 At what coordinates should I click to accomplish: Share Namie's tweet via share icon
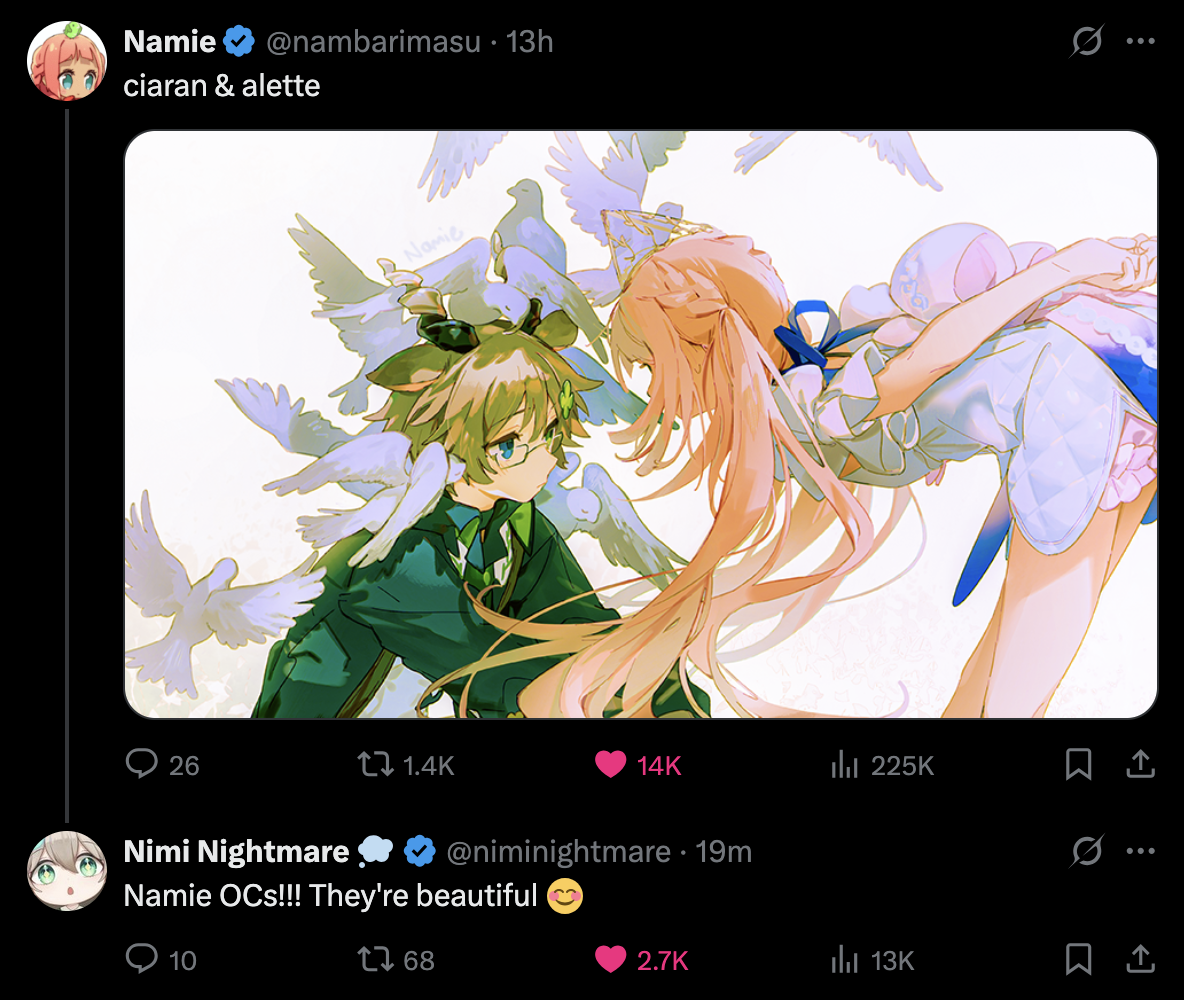point(1140,764)
